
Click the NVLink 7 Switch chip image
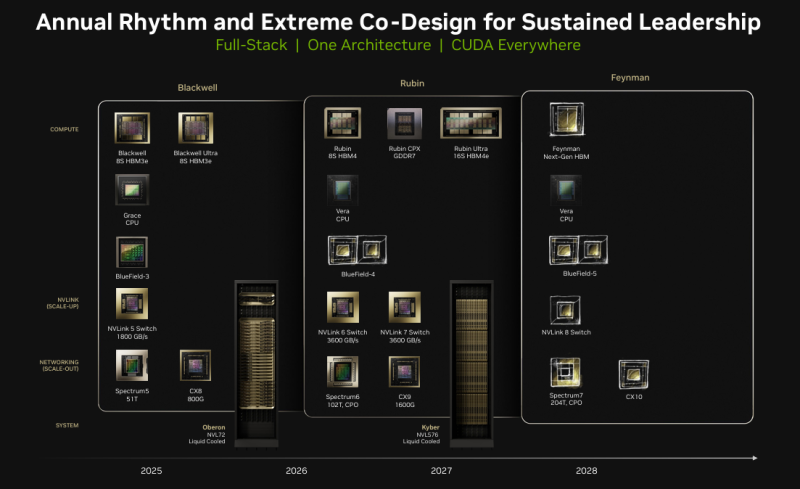(x=405, y=307)
